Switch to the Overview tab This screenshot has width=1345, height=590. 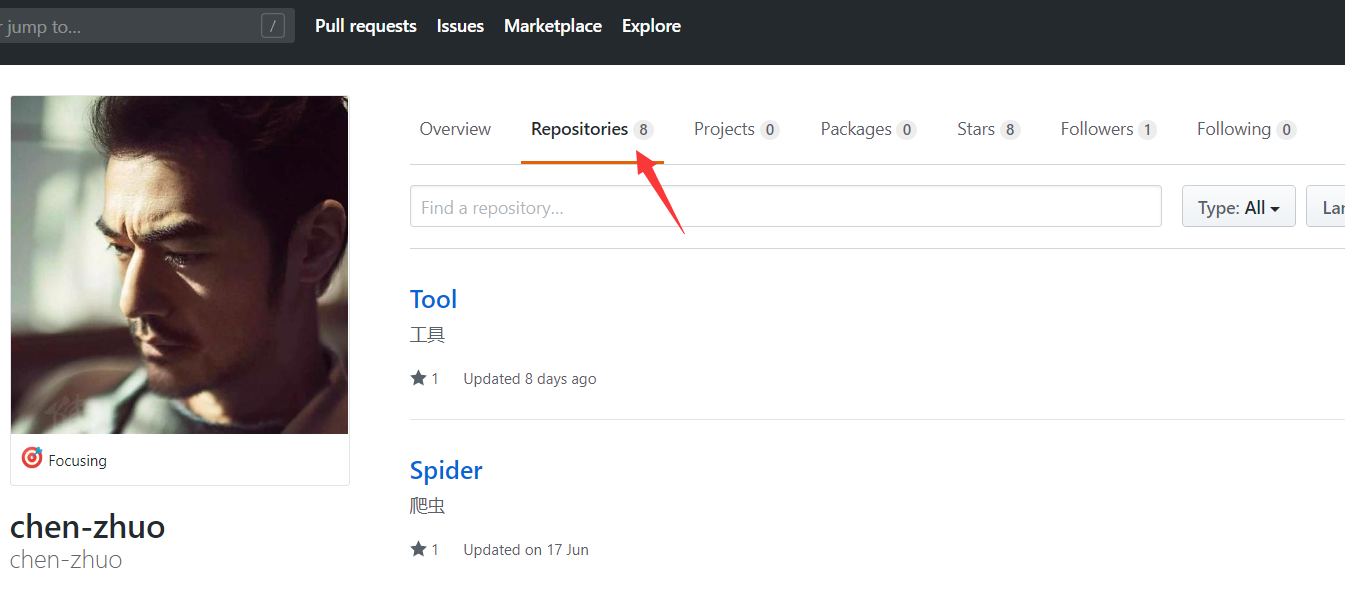pos(455,129)
